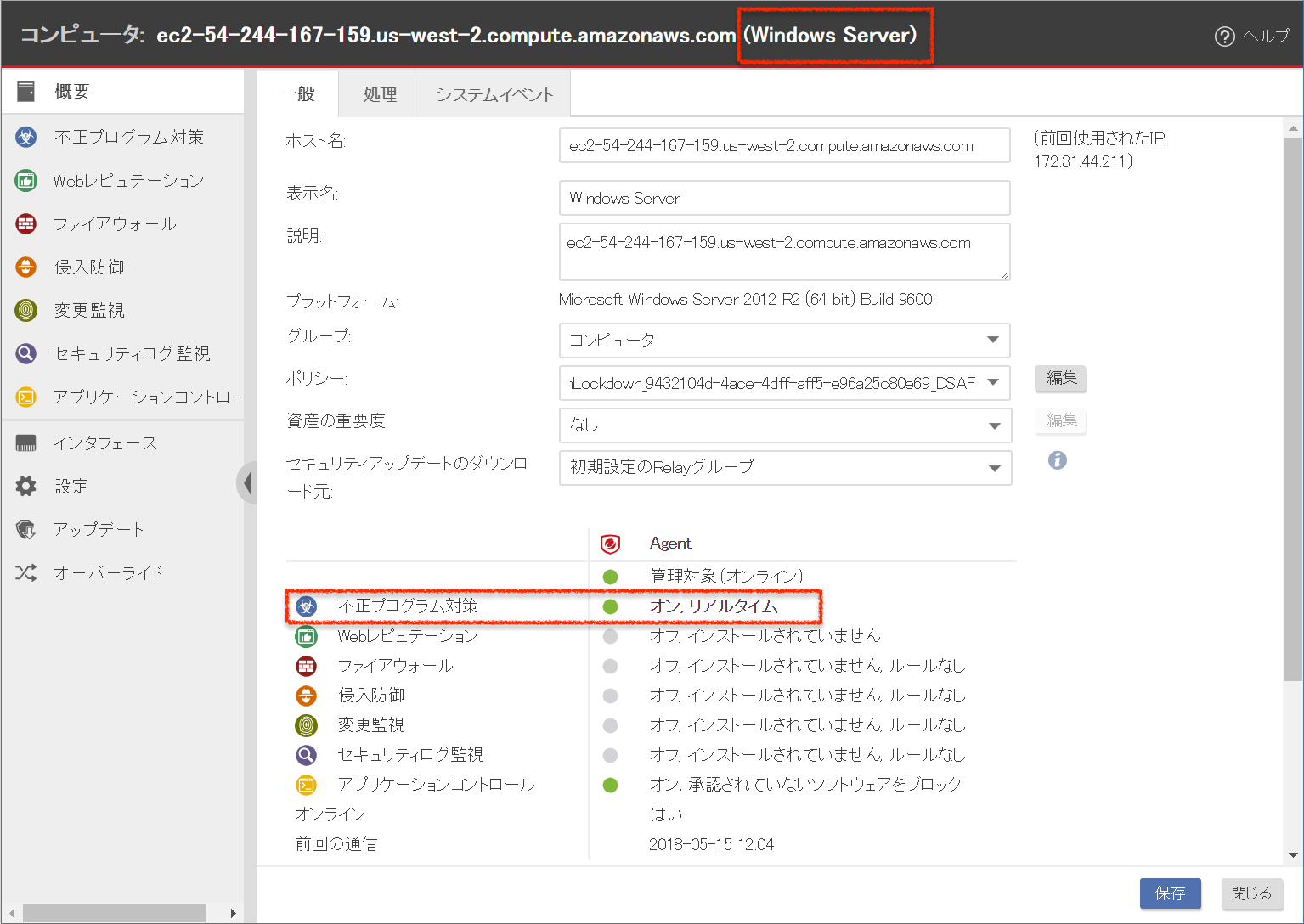Viewport: 1304px width, 924px height.
Task: Click the 変更監視 sidebar icon
Action: tap(26, 310)
